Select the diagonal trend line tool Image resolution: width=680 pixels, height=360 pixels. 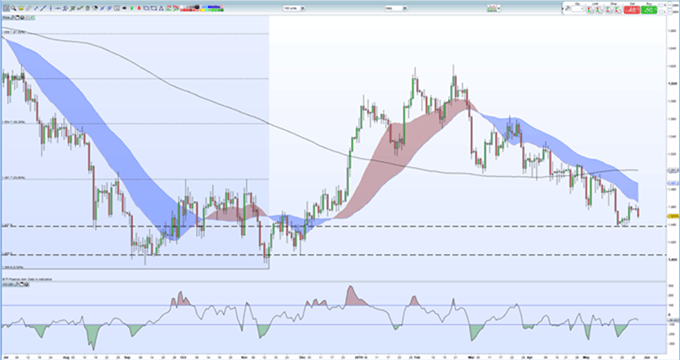43,8
